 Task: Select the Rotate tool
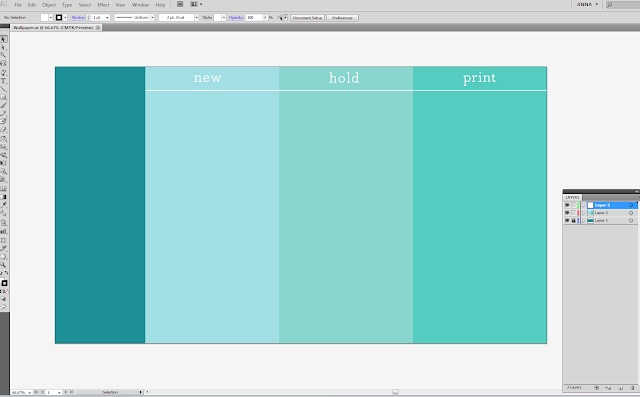click(x=3, y=139)
